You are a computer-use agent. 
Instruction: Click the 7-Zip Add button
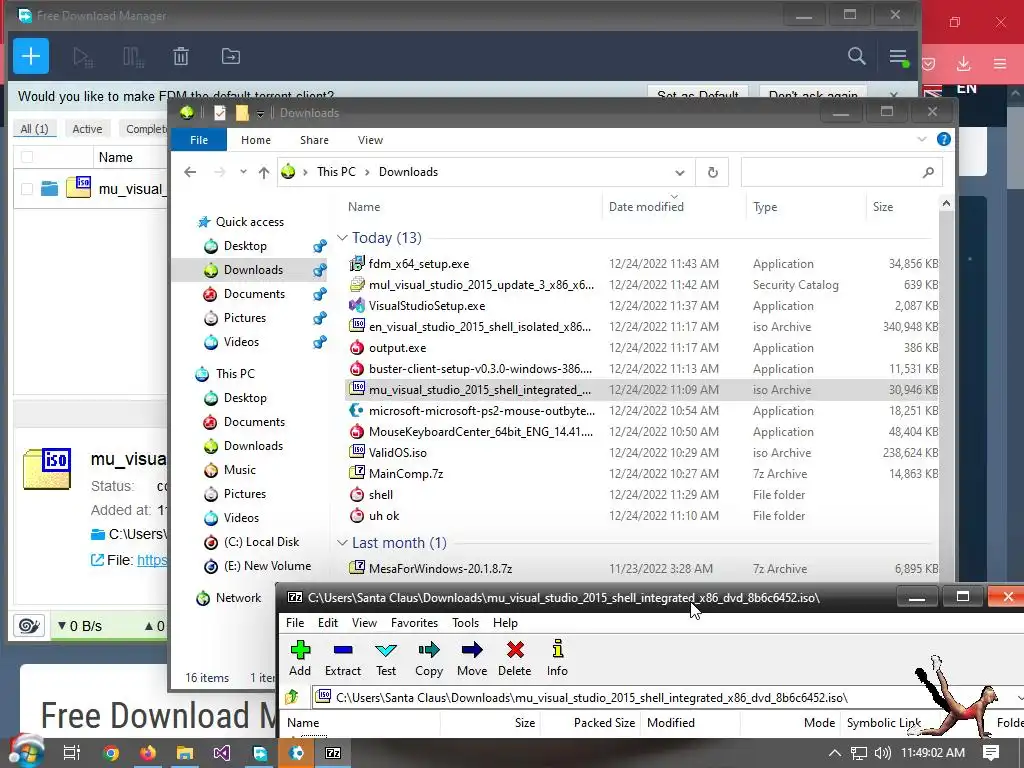[x=300, y=658]
